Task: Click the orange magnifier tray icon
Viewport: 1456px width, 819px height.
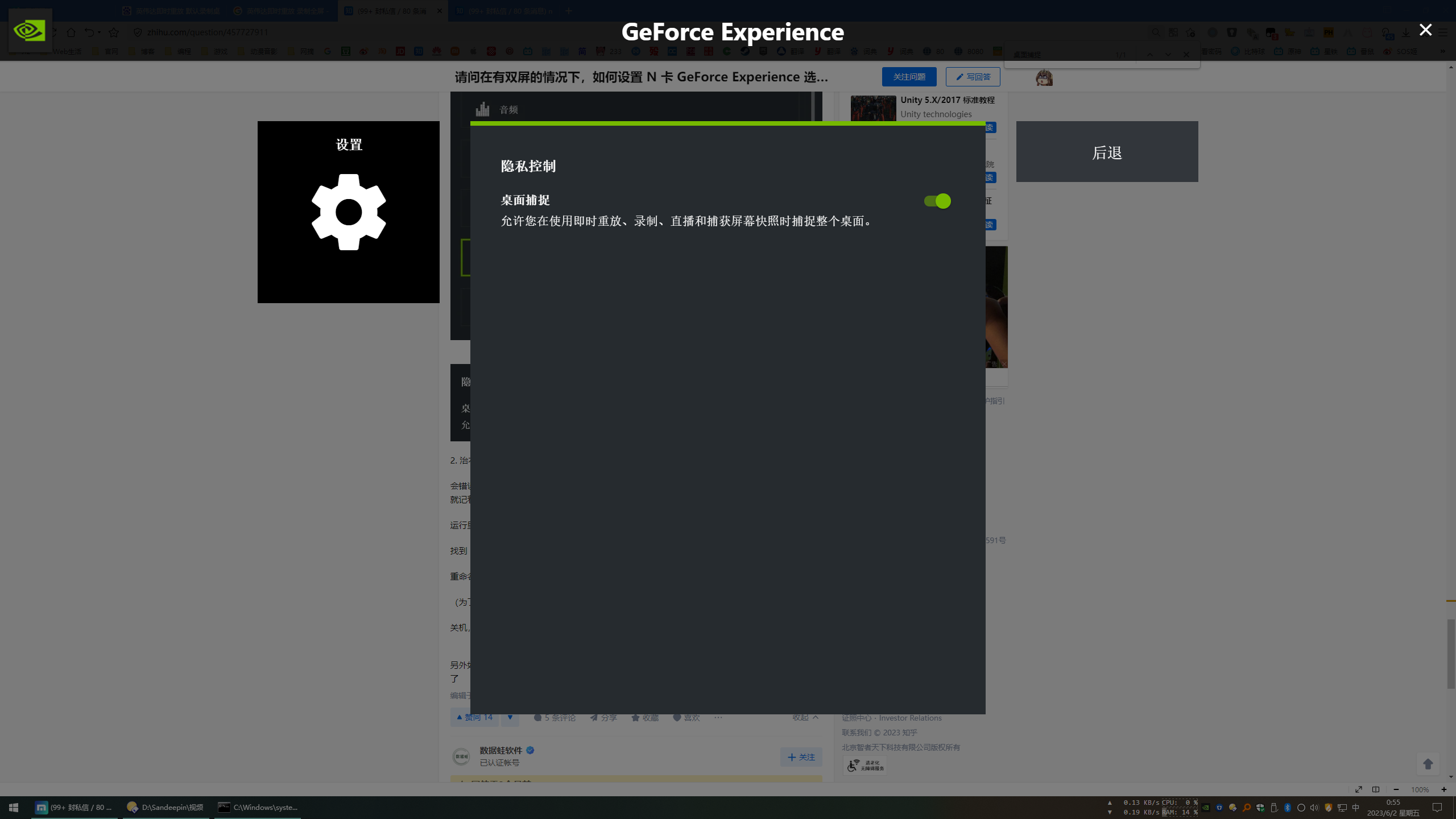Action: [1246, 808]
